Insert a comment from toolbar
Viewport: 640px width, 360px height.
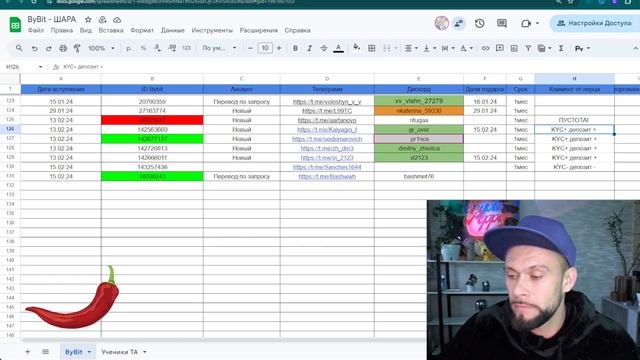coord(500,48)
